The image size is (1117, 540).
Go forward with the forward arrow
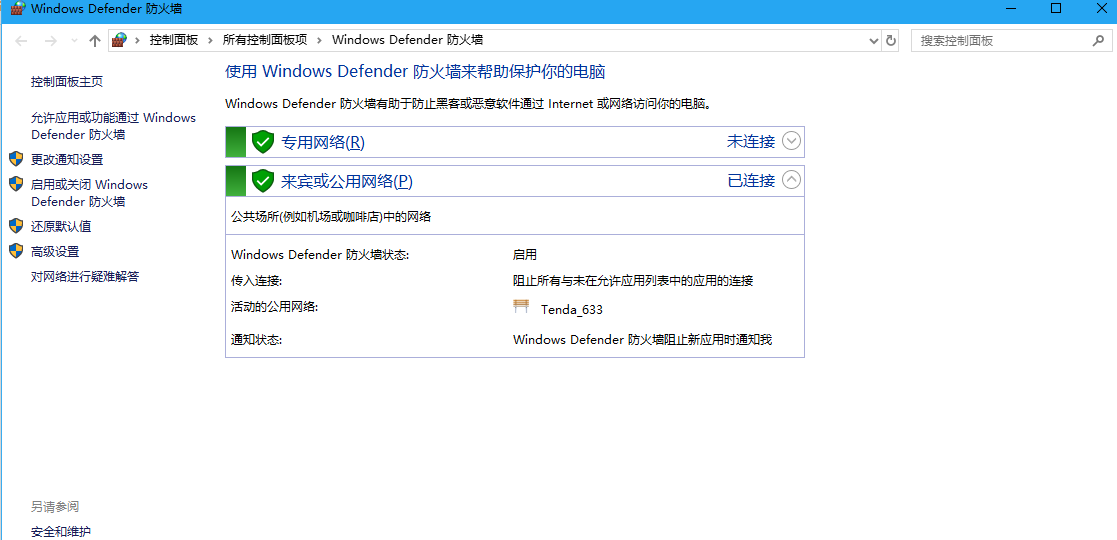(50, 41)
